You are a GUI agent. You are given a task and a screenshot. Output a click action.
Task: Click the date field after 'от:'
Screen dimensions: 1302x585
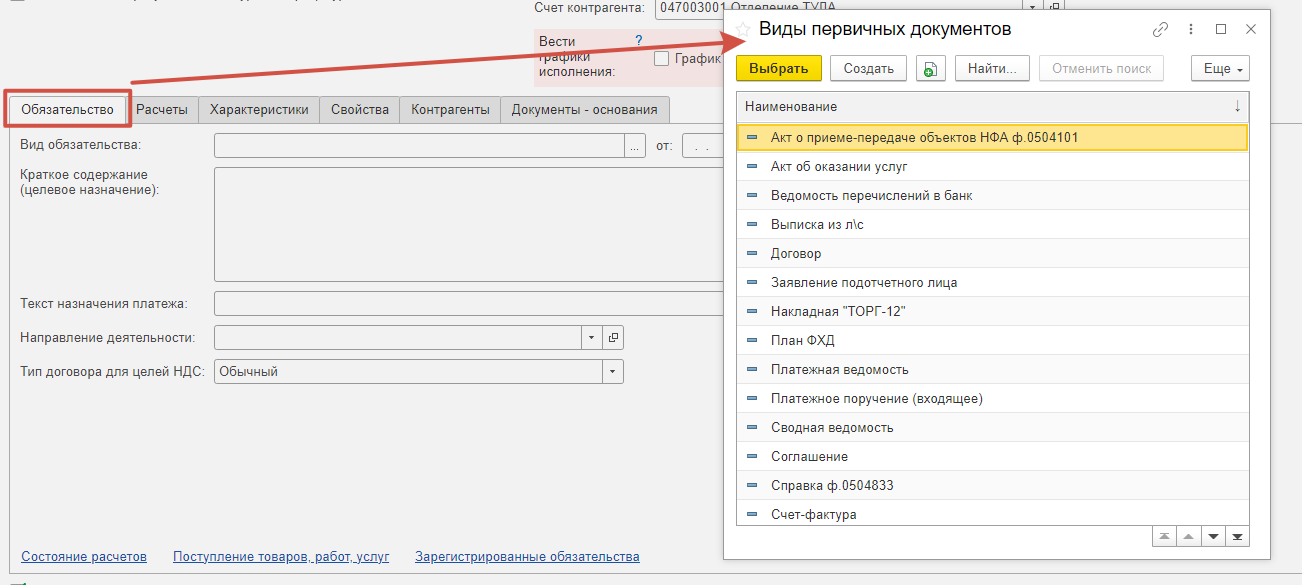click(x=702, y=146)
